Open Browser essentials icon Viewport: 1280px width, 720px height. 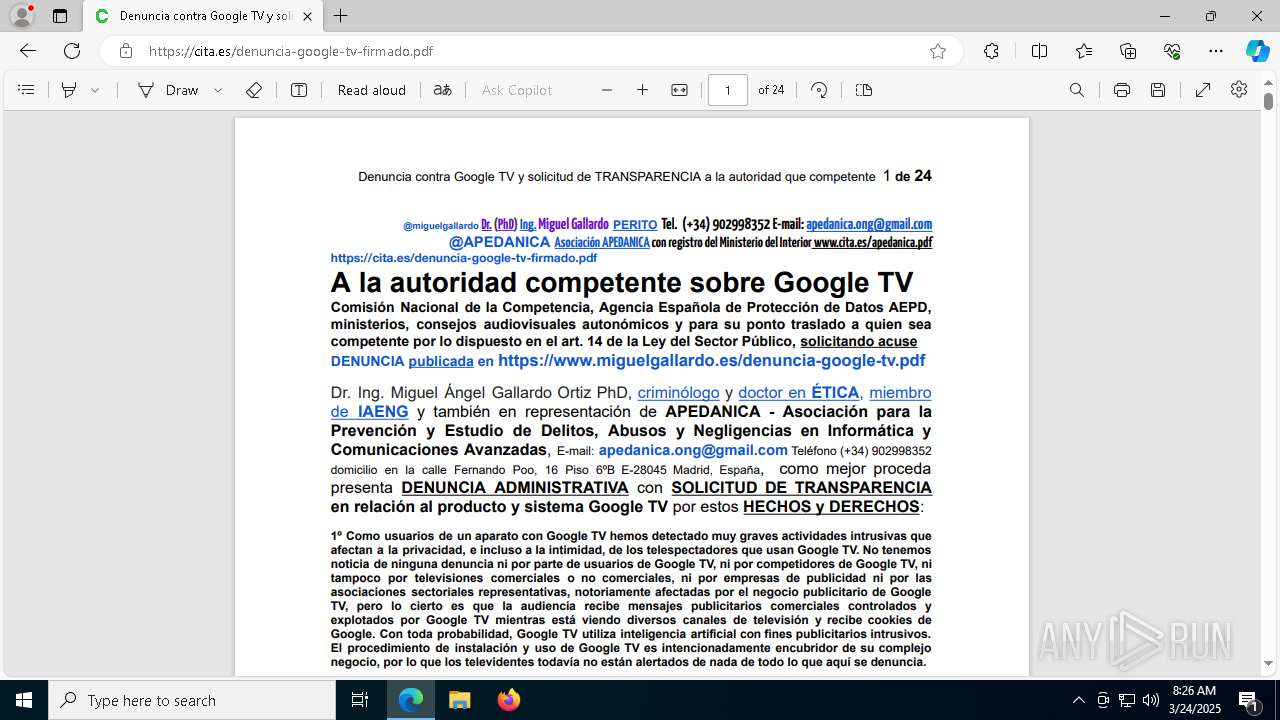pyautogui.click(x=1172, y=51)
